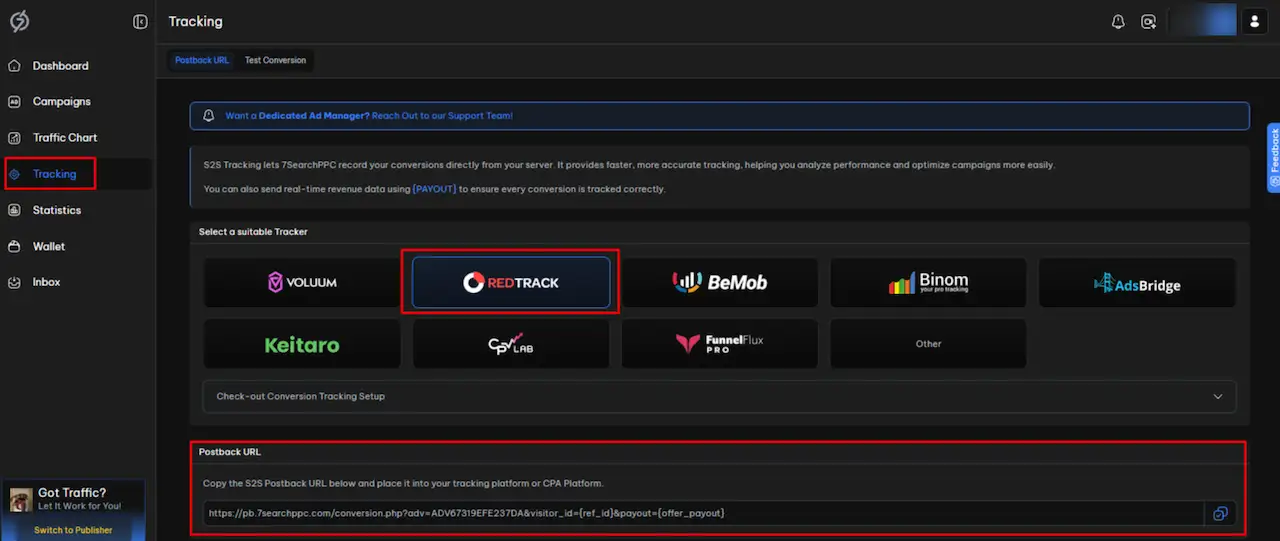This screenshot has width=1280, height=541.
Task: Select the Other tracker option
Action: click(x=928, y=344)
